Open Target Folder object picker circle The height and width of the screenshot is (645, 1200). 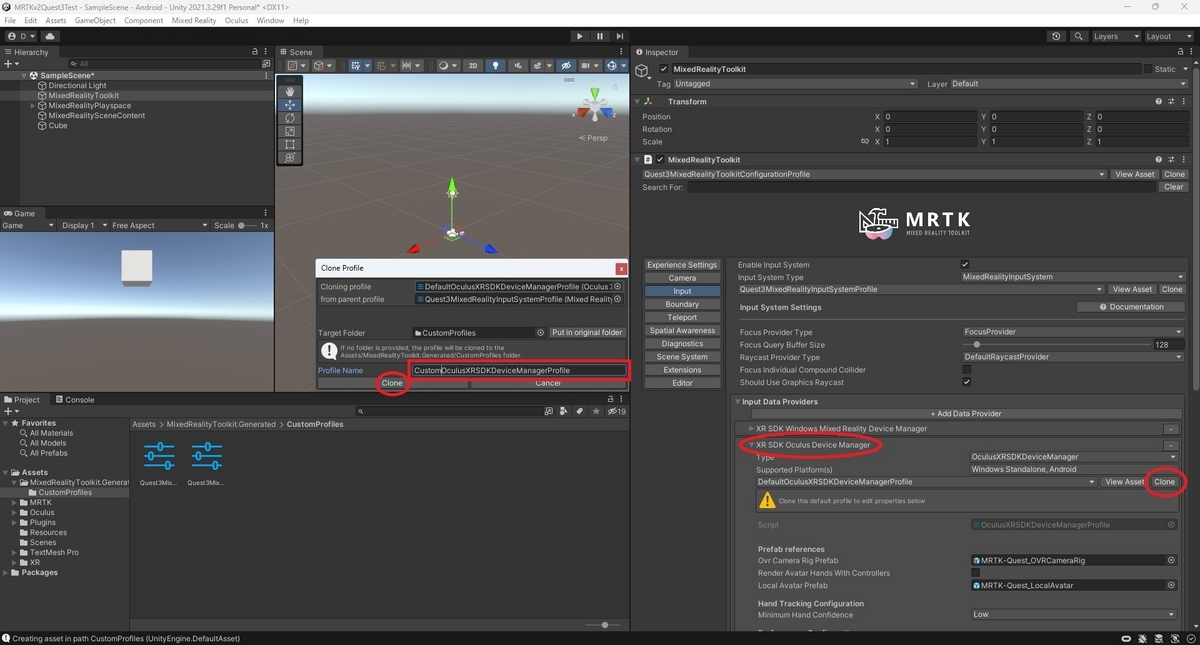541,333
